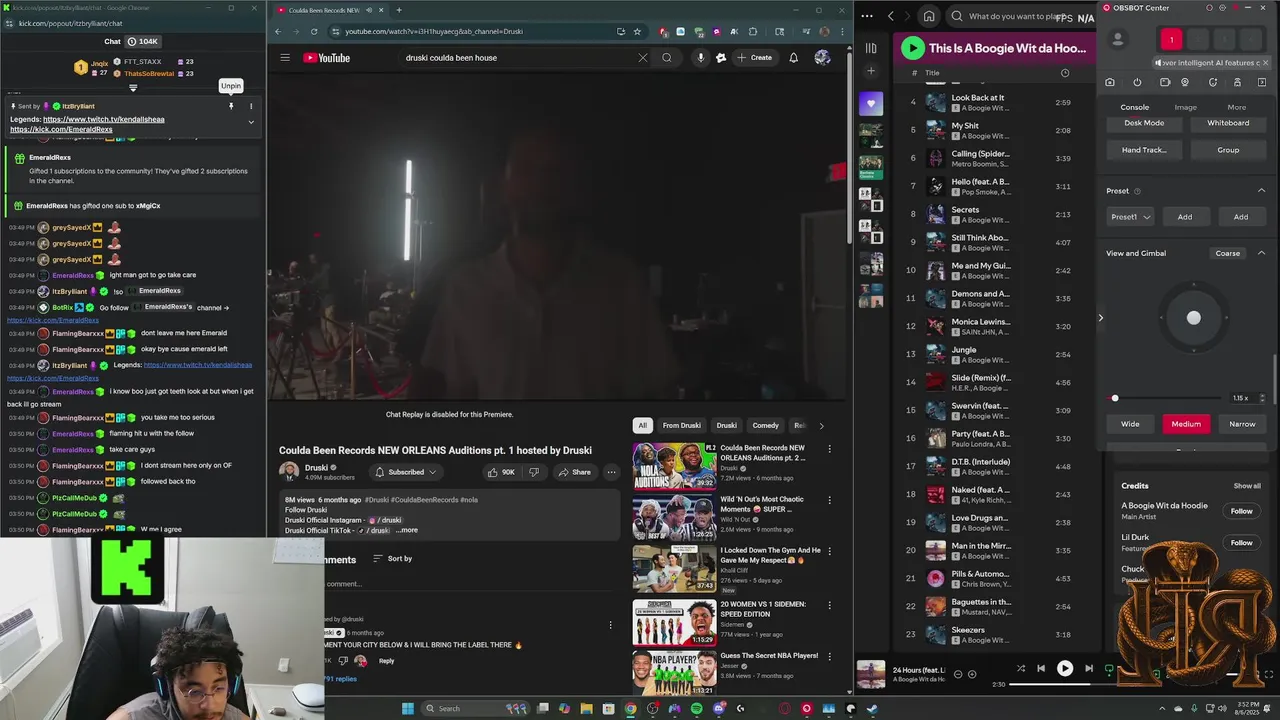Open the More tab in OBSBOT
The image size is (1280, 720).
coord(1237,107)
